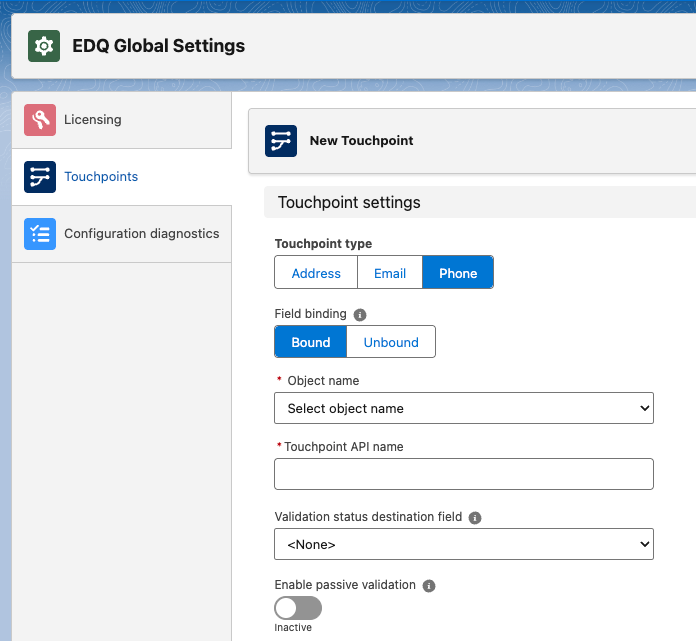
Task: Open the Validation status destination field dropdown
Action: pos(463,545)
